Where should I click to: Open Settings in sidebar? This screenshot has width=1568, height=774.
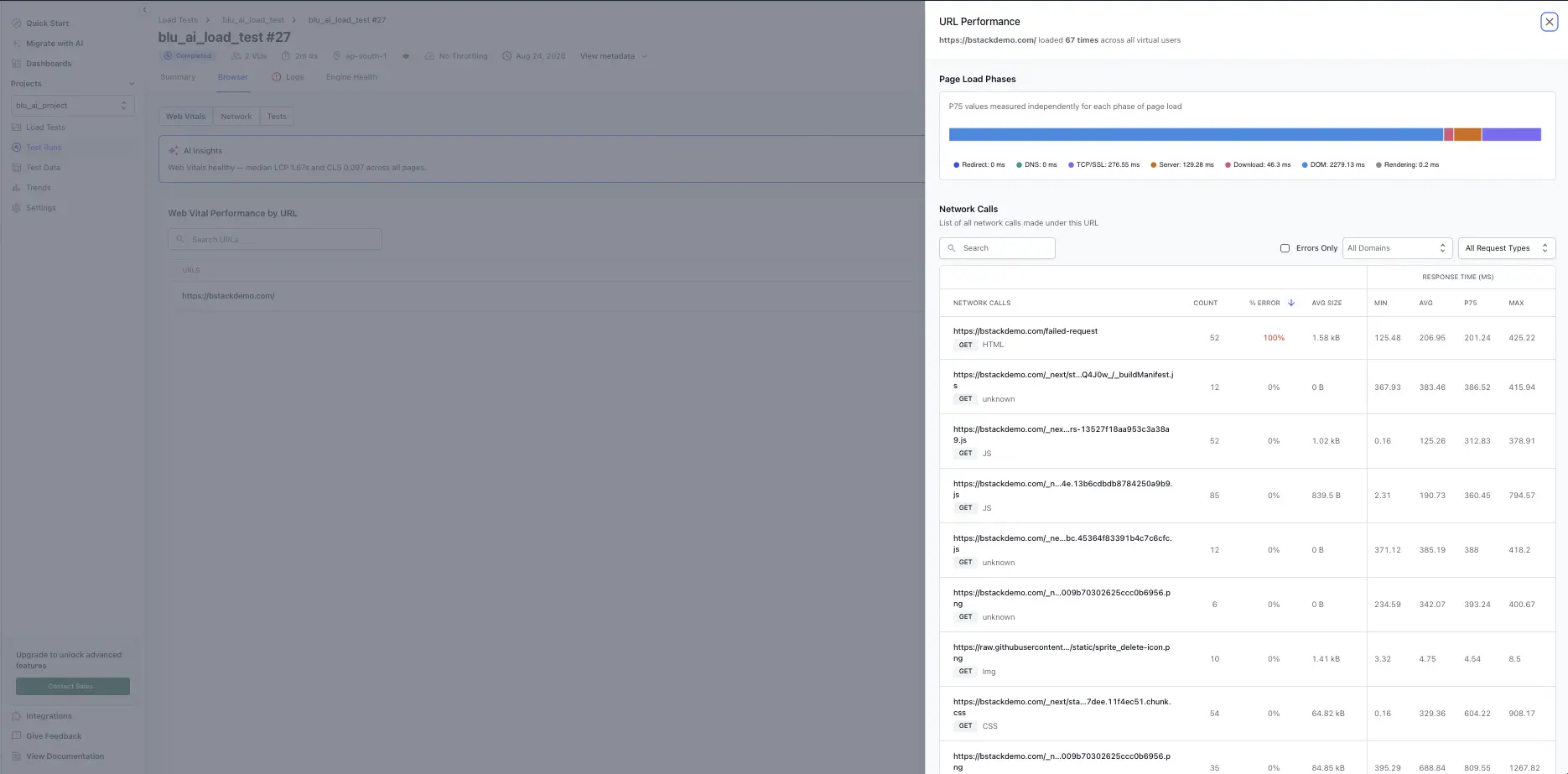pos(41,208)
